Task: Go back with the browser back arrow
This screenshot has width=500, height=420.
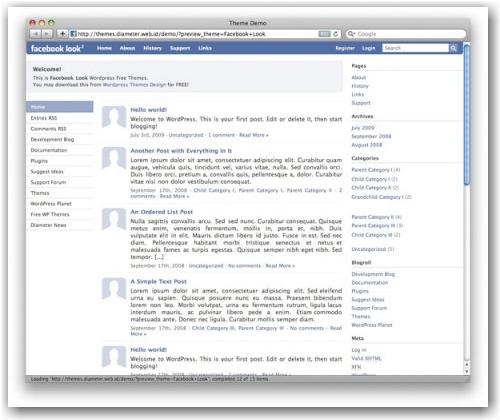Action: click(35, 34)
